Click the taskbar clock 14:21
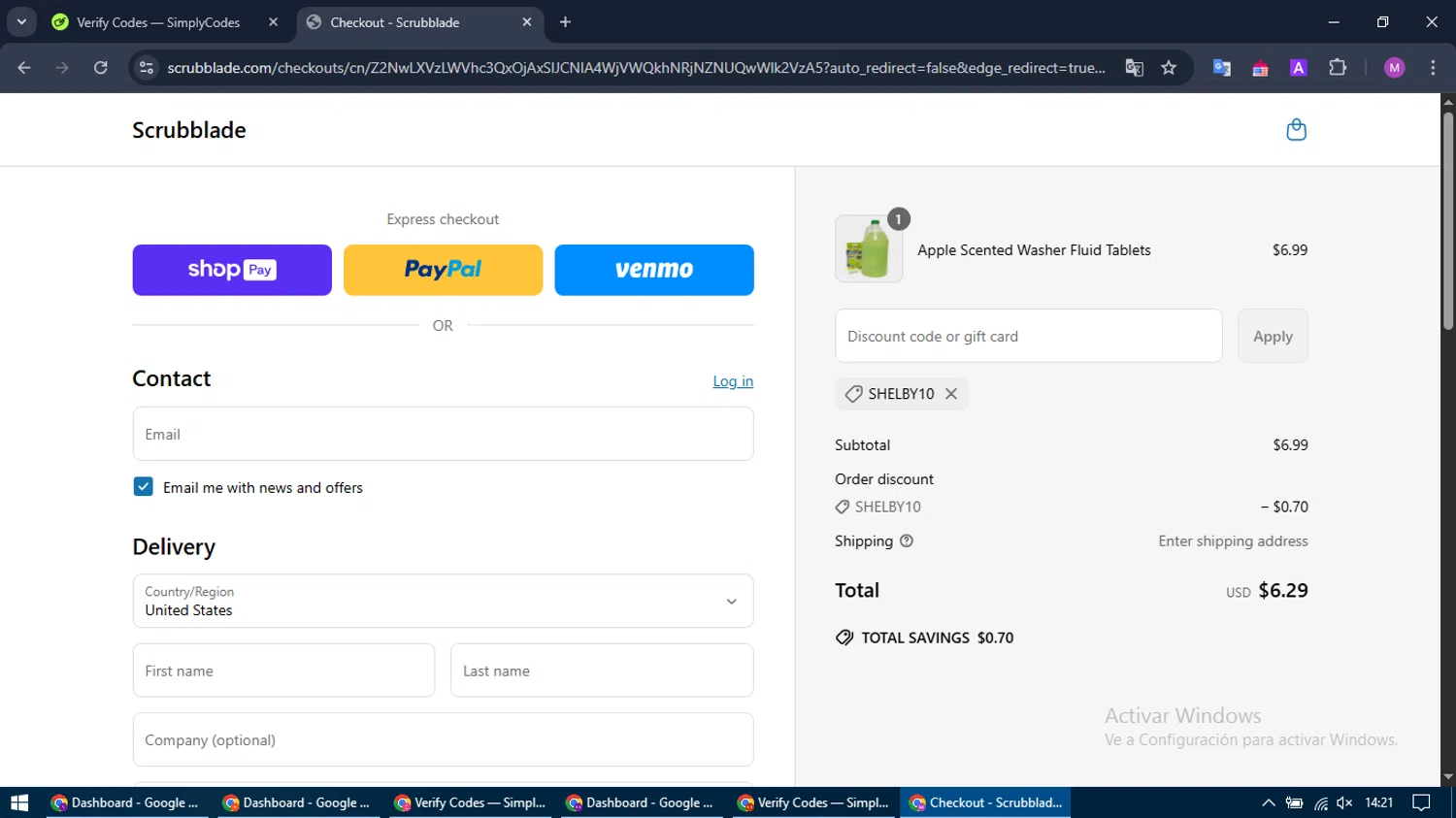 1378,802
